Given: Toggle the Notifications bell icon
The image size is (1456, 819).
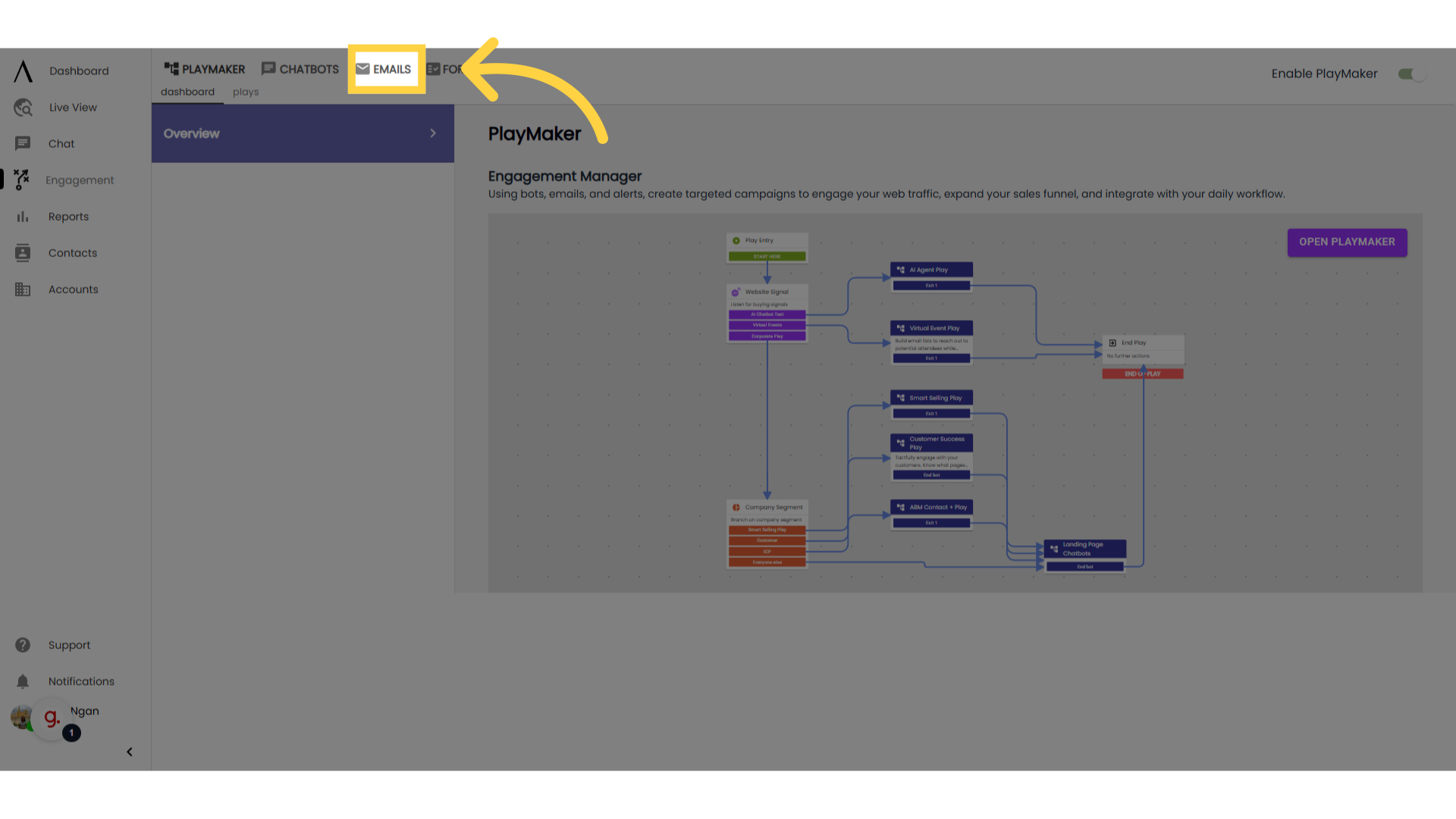Looking at the screenshot, I should coord(23,682).
